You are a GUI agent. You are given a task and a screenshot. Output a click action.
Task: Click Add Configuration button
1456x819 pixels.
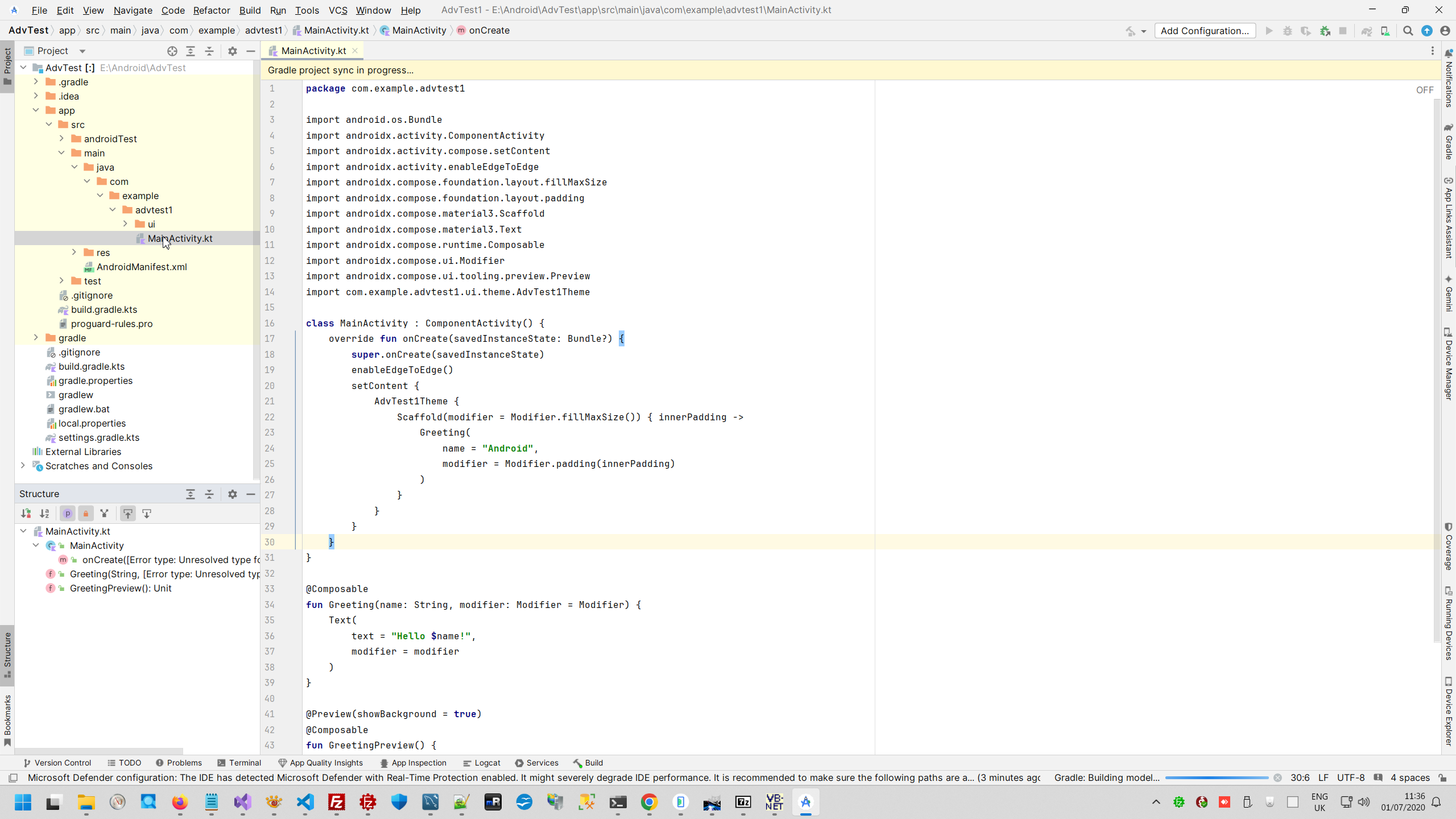click(1205, 31)
